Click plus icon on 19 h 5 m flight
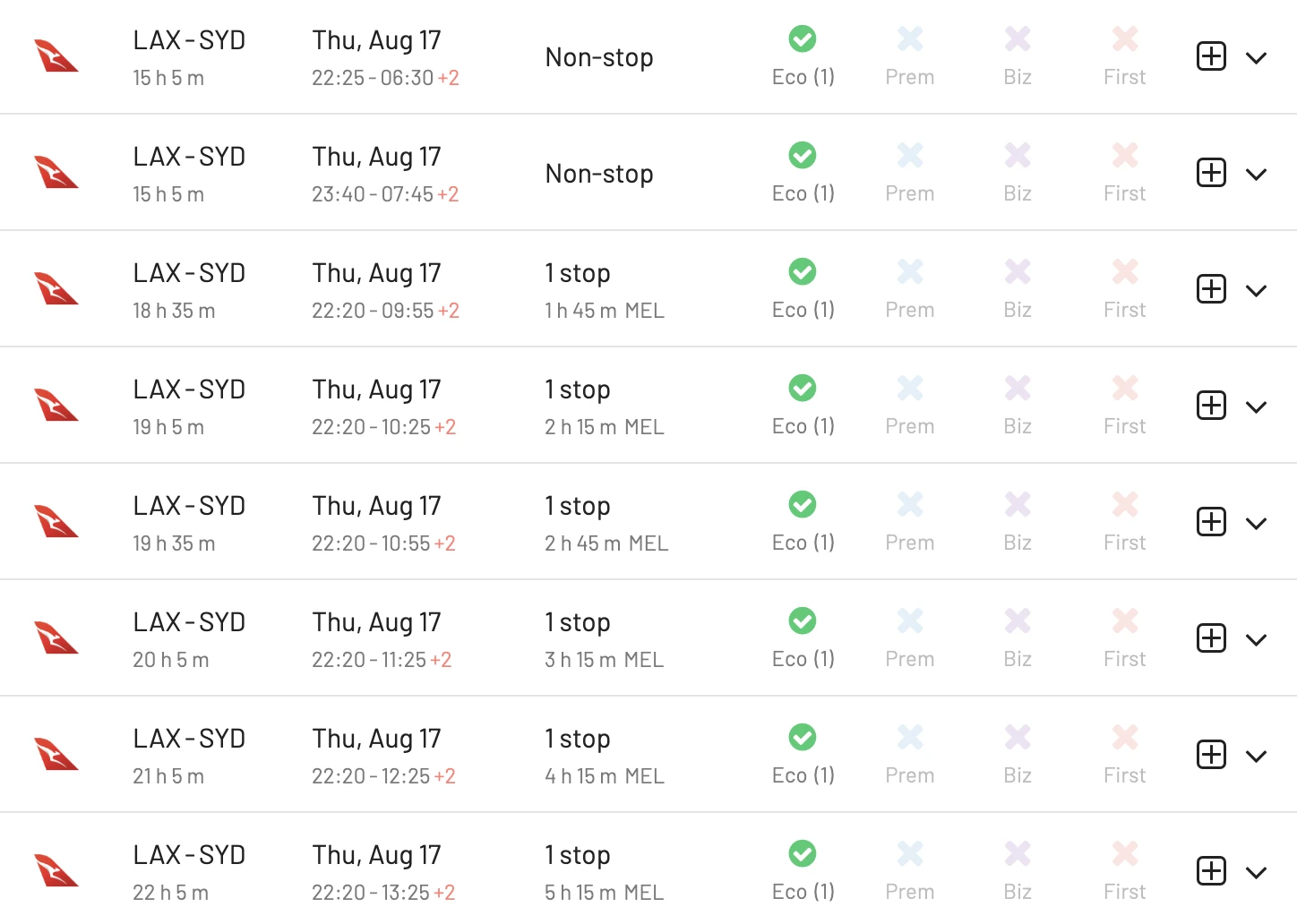 click(x=1211, y=406)
